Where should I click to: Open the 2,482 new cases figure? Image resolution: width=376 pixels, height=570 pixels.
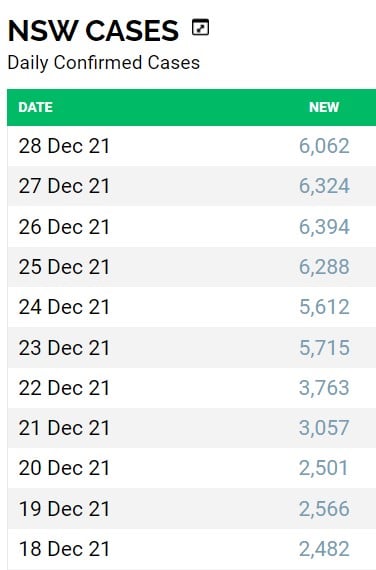[324, 549]
